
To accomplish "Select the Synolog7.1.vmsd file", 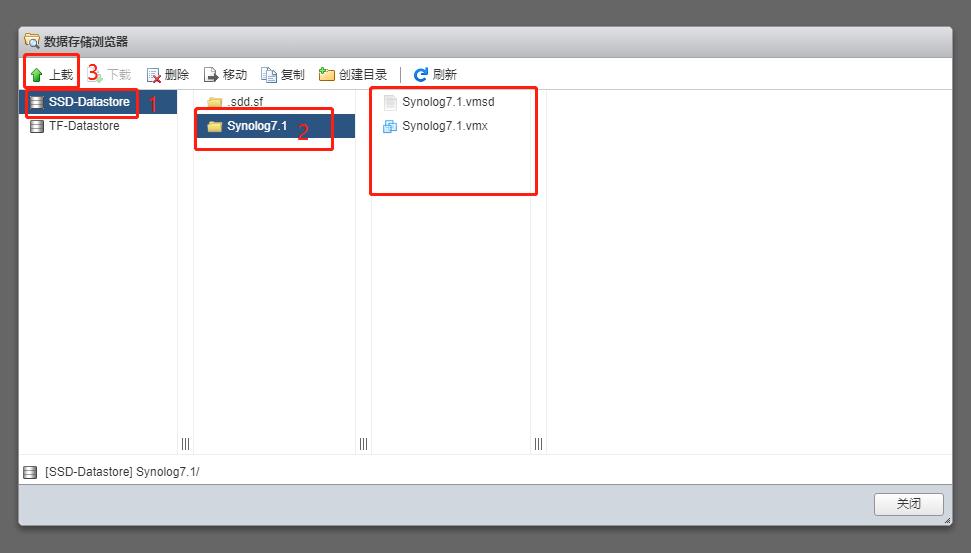I will point(451,102).
